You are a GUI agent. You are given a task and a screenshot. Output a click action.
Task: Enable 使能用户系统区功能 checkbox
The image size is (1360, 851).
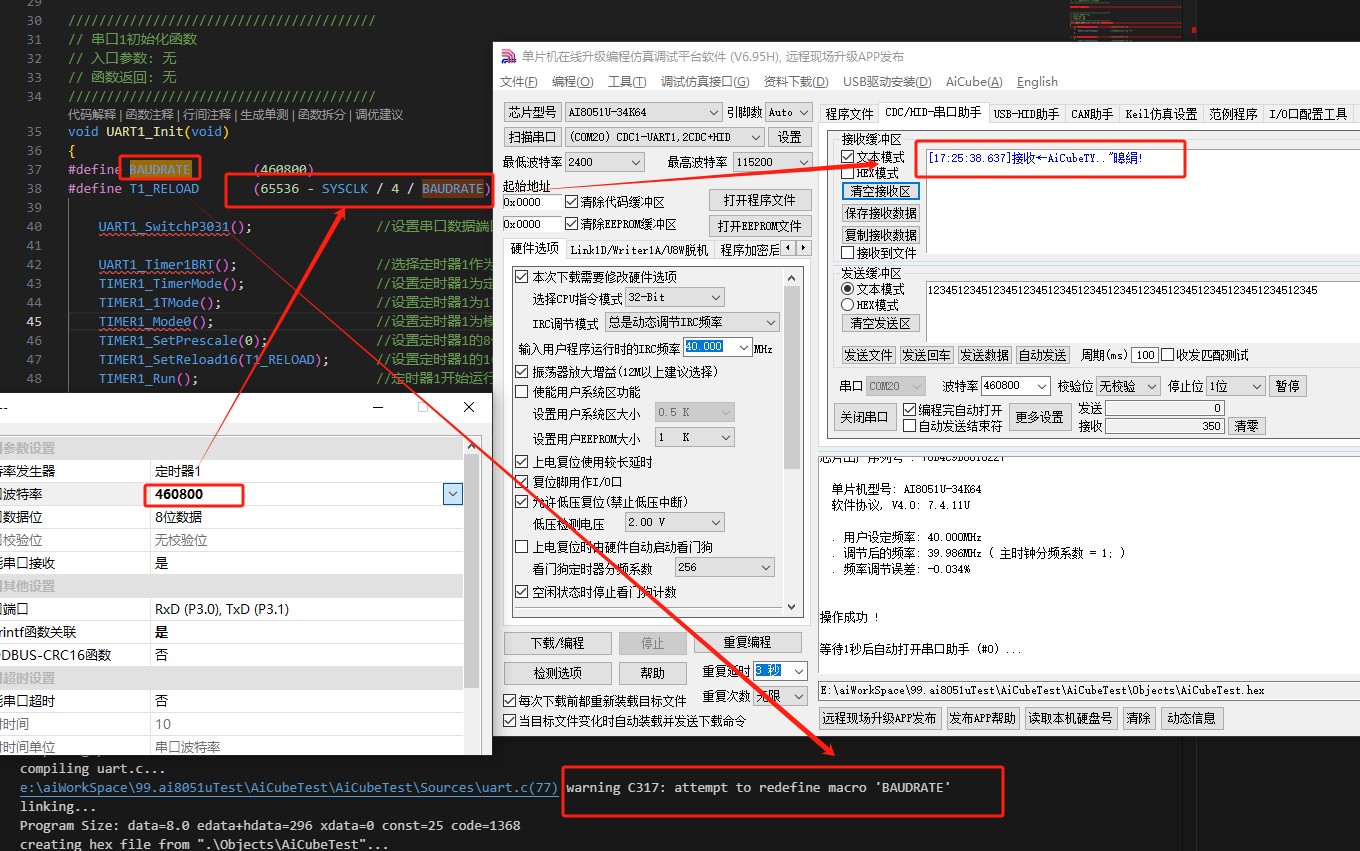click(x=521, y=392)
